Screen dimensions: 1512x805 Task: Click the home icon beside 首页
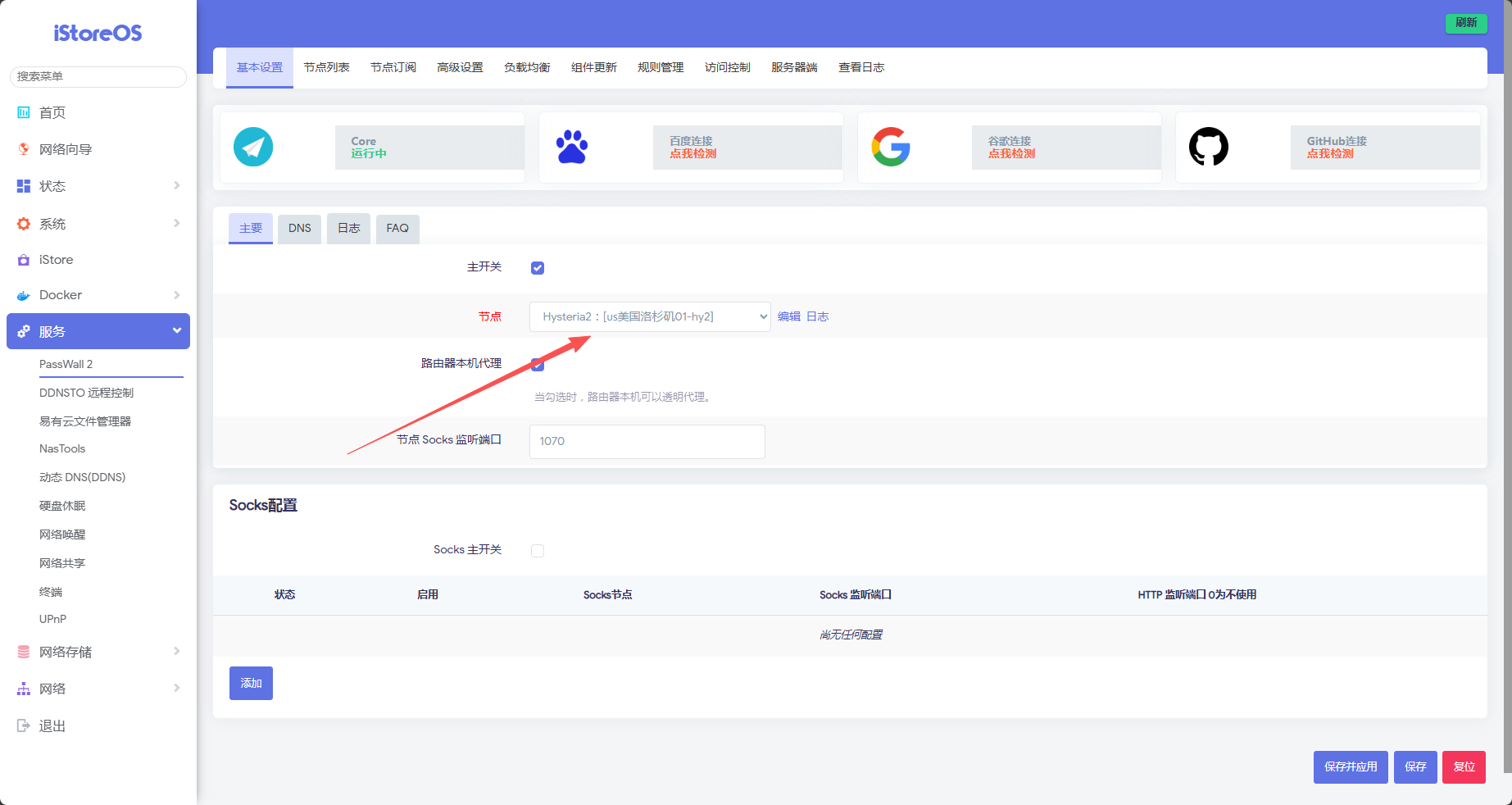coord(24,112)
